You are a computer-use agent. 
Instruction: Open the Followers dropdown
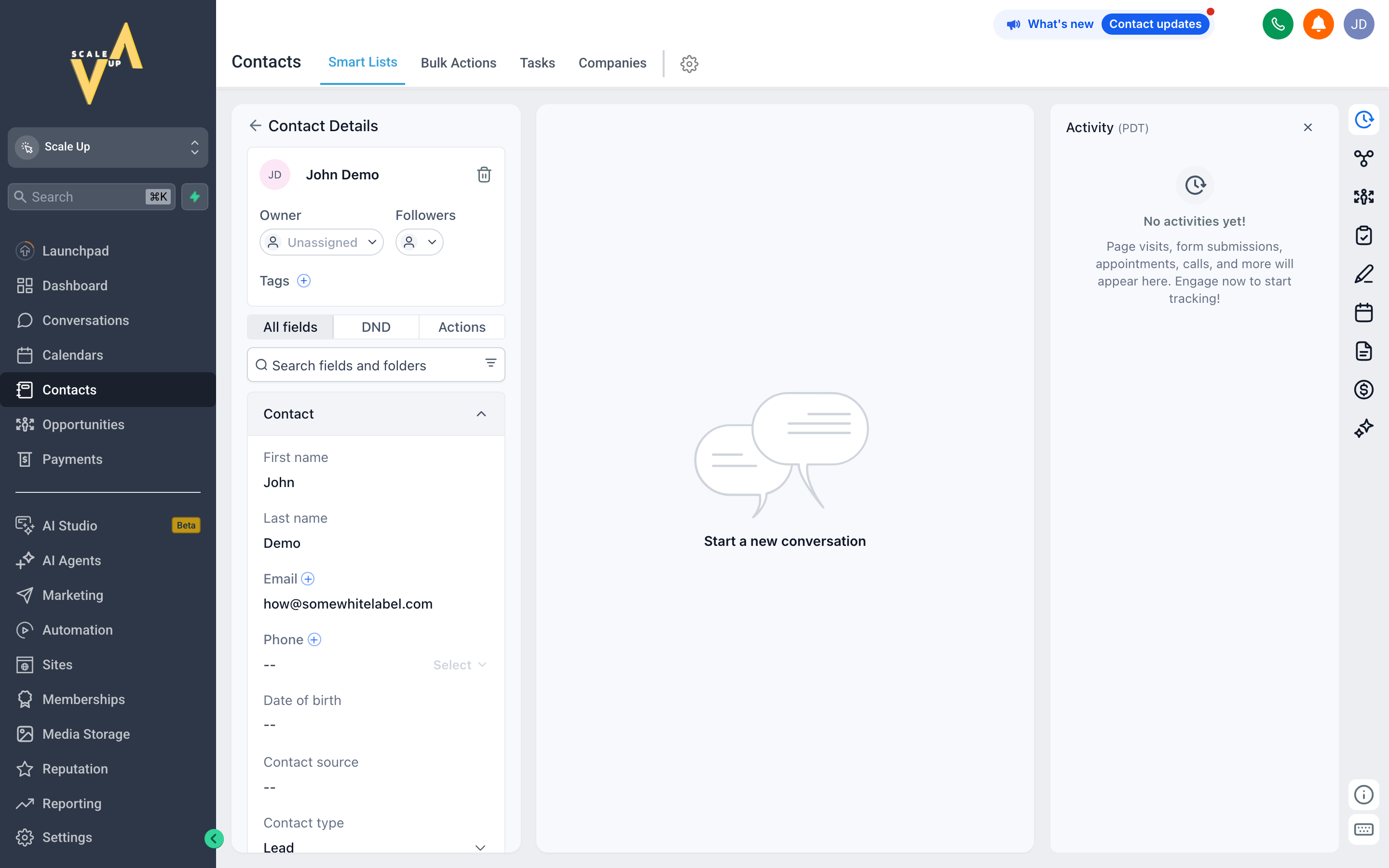419,242
